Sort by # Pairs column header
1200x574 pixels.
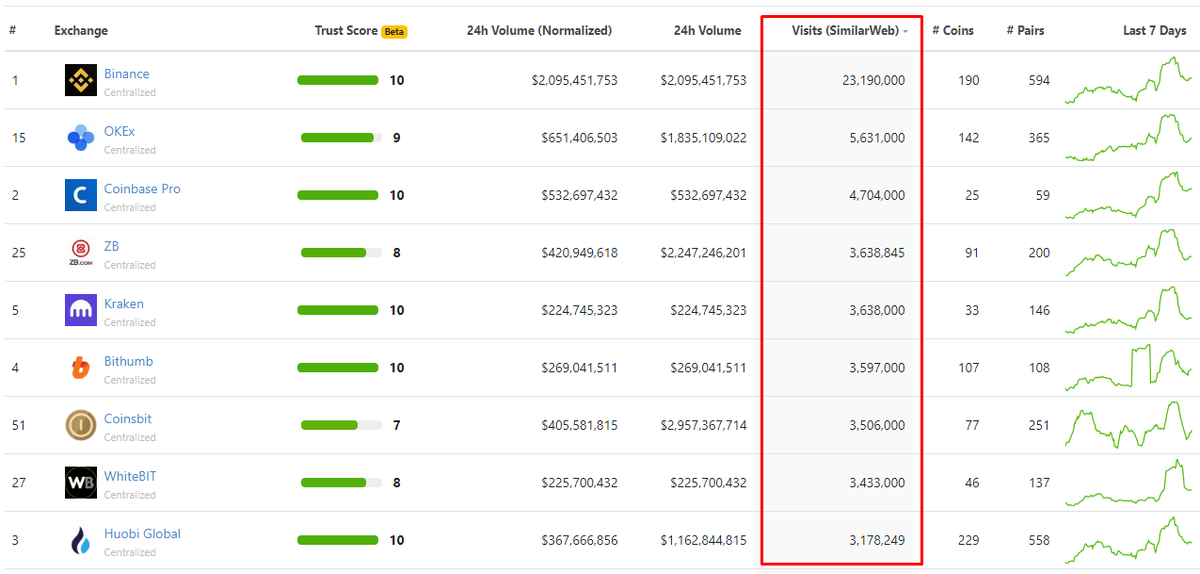click(1025, 31)
